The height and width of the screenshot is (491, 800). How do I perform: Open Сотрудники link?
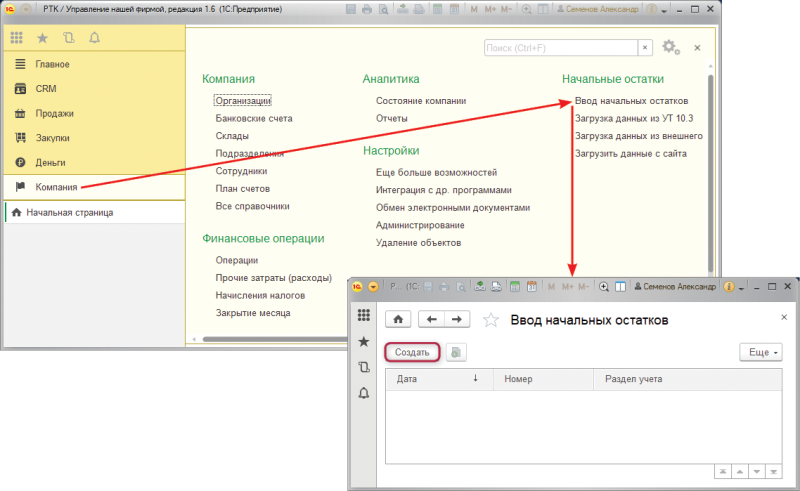coord(241,171)
